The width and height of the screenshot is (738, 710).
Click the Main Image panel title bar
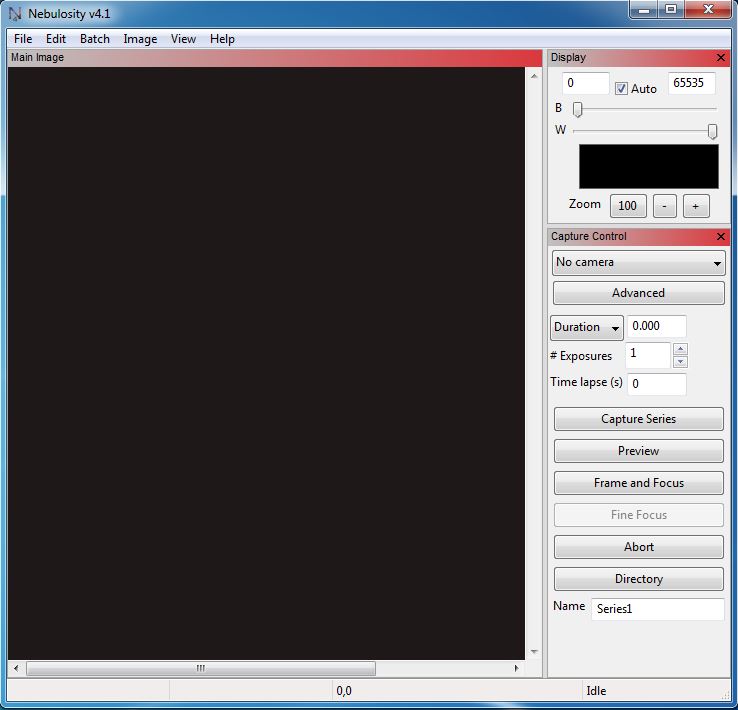point(275,57)
